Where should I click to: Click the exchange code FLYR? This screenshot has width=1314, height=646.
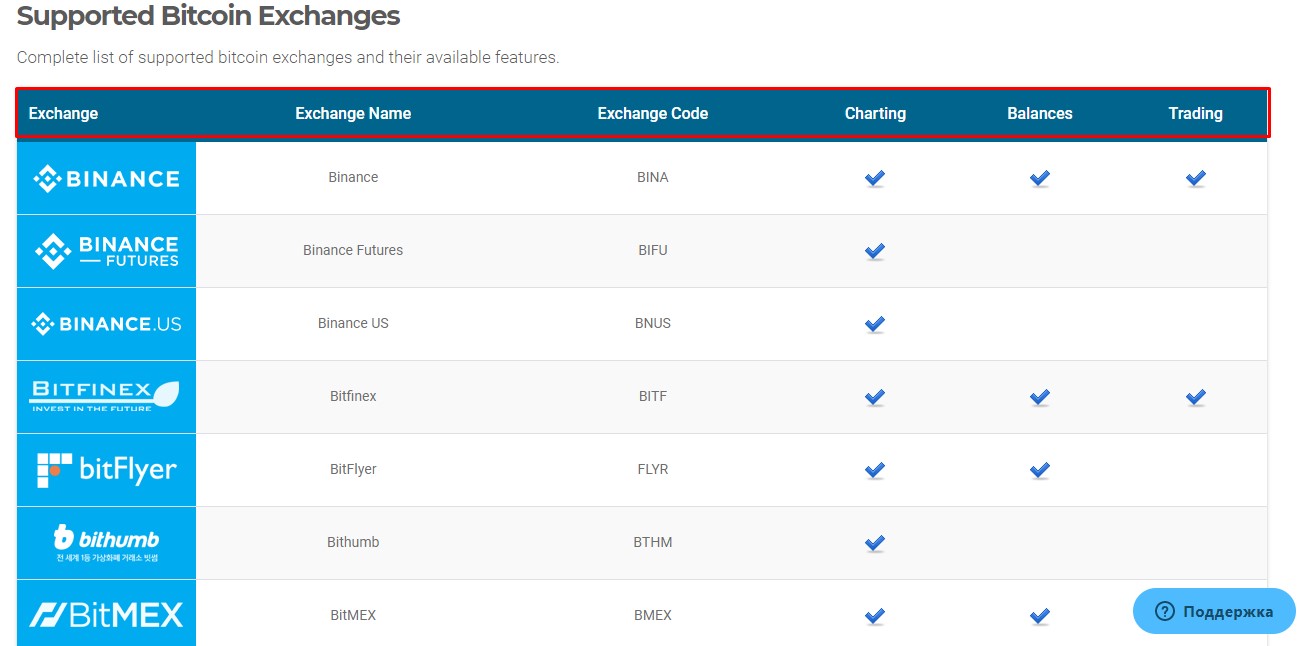(x=653, y=469)
